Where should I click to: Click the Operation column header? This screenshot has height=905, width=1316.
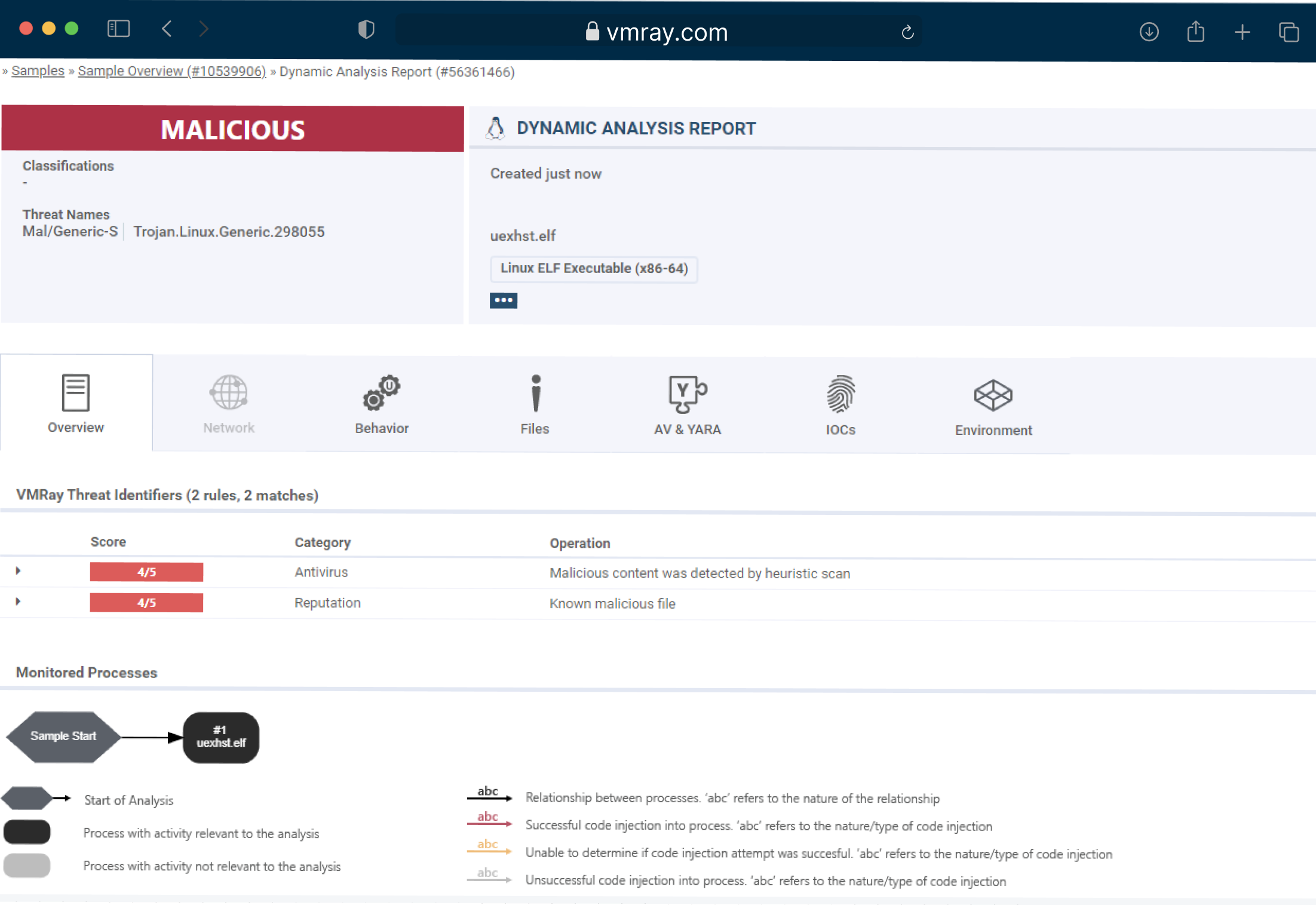pos(580,543)
